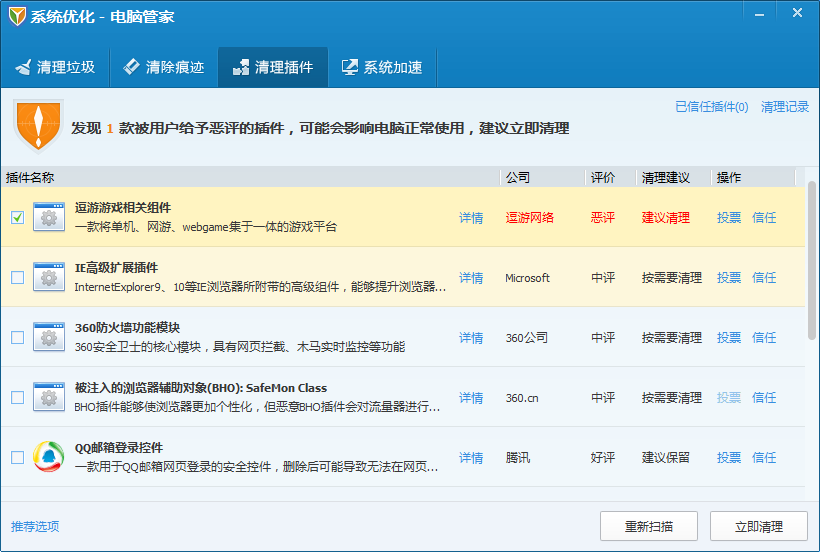
Task: Click the 建议保留 suggestion cell
Action: (666, 458)
